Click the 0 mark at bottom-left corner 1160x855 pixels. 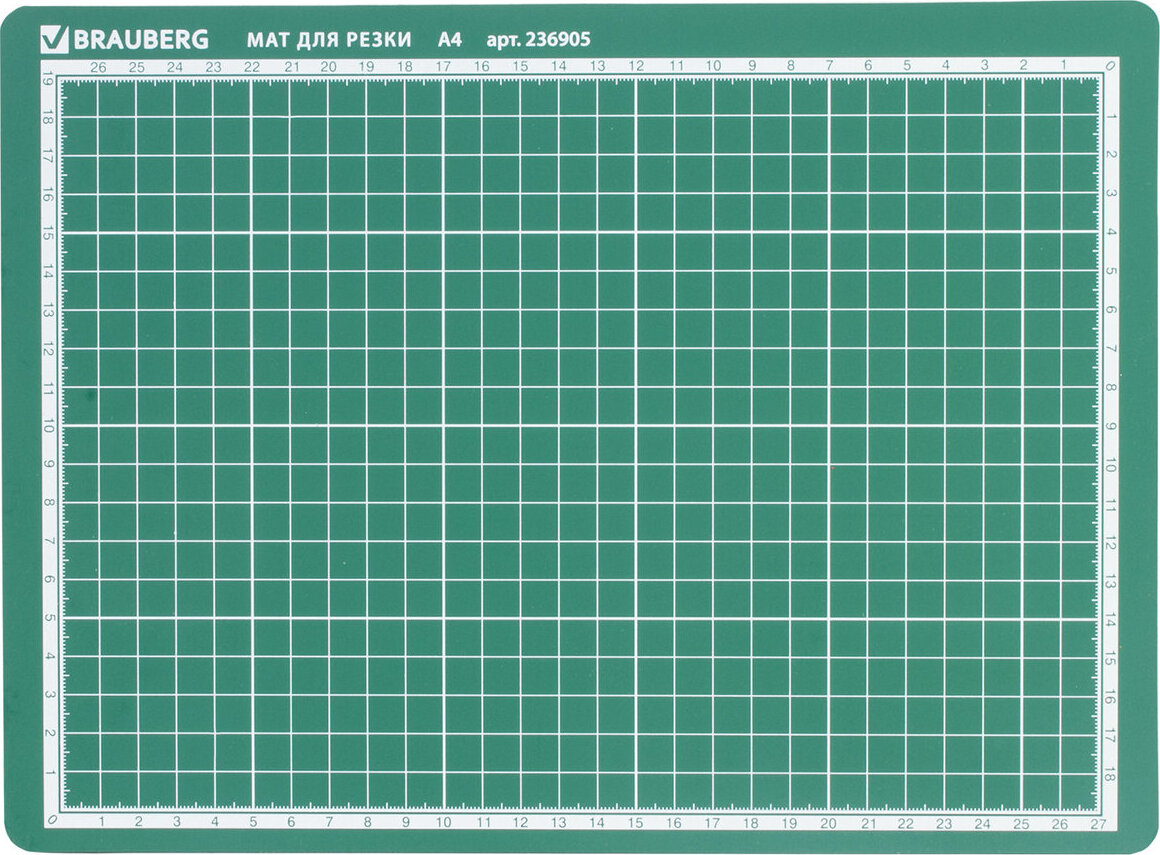51,822
